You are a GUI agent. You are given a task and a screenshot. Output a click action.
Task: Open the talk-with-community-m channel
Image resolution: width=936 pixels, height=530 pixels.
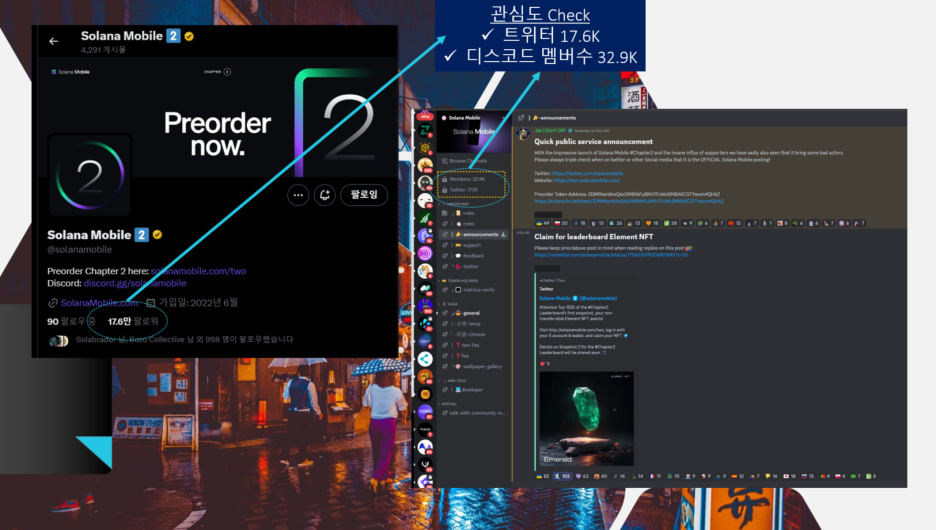pos(476,413)
